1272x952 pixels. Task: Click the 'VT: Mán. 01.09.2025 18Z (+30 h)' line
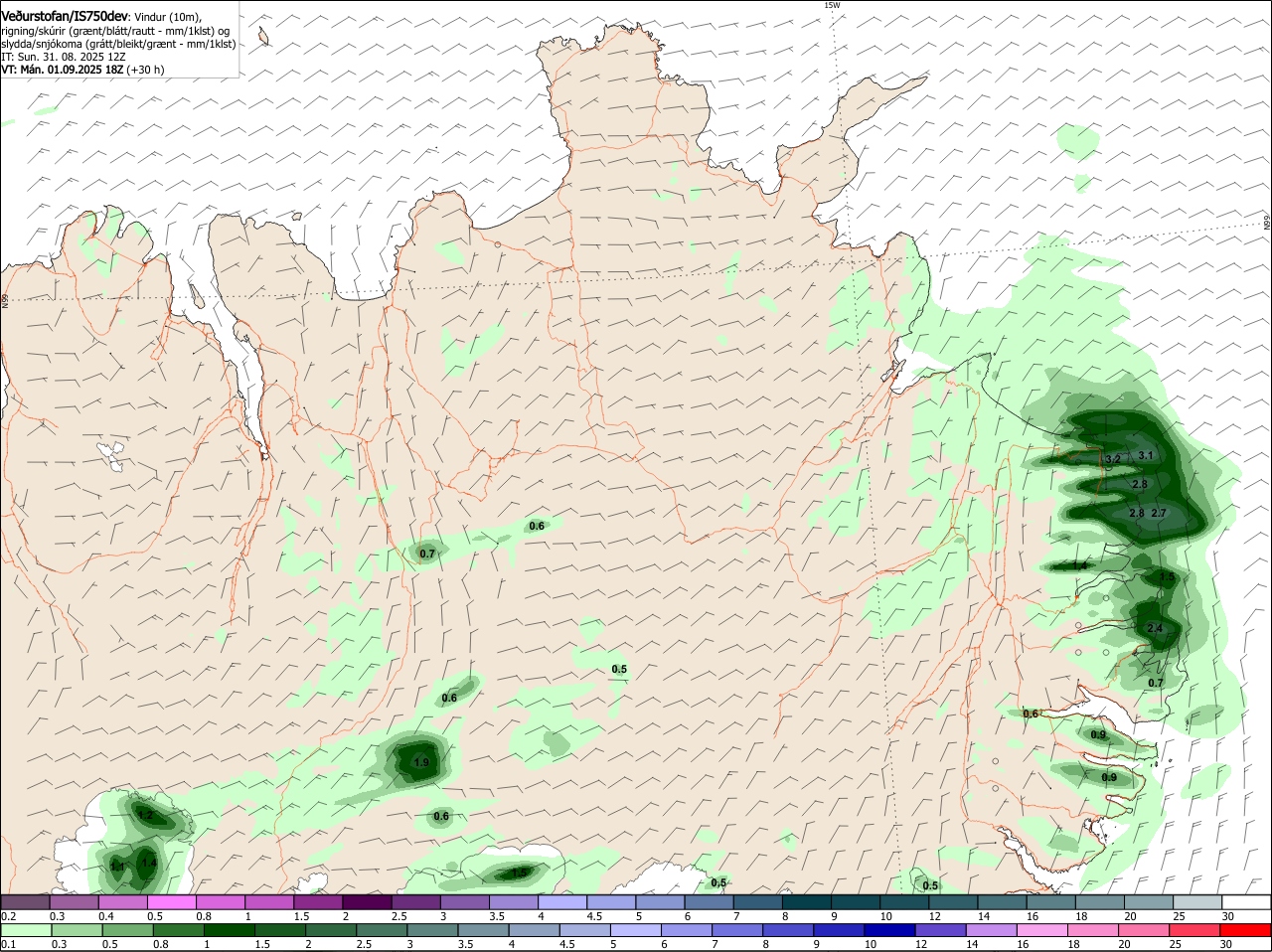coord(82,70)
